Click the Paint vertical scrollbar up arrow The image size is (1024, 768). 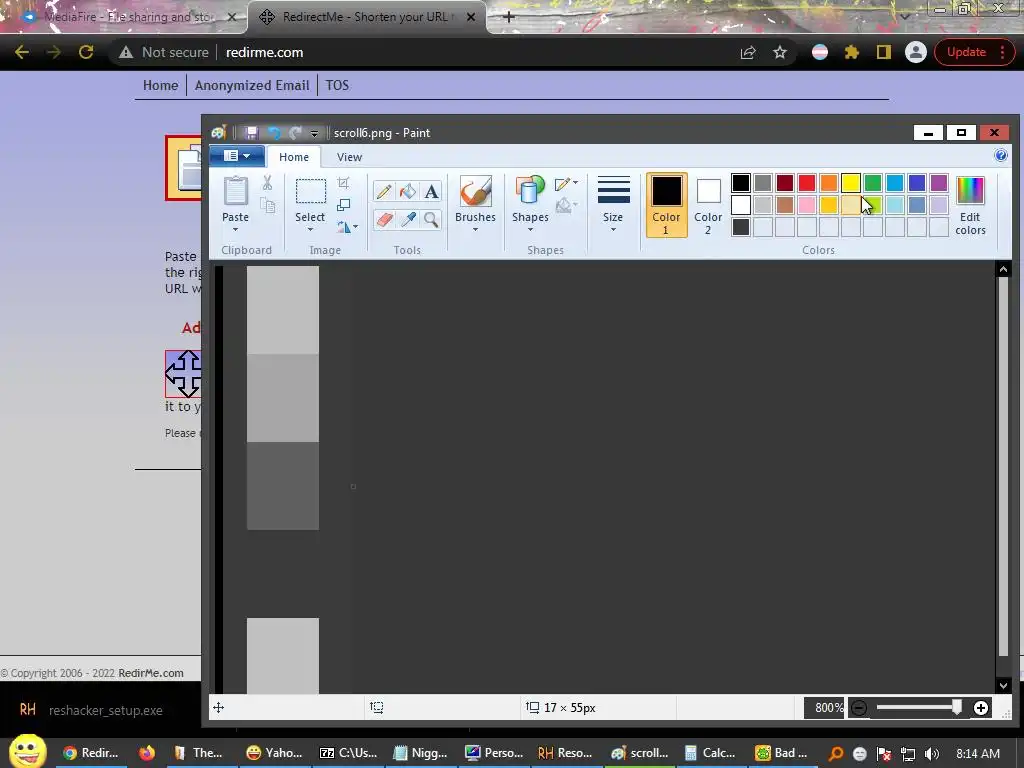click(1004, 269)
